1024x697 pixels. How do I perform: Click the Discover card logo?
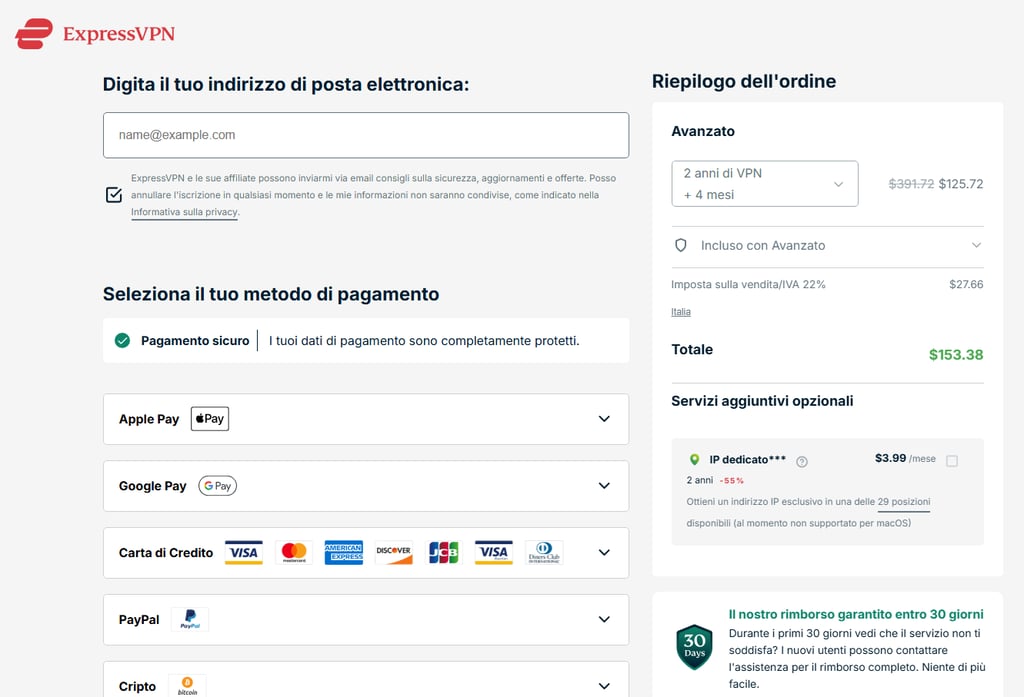(394, 553)
